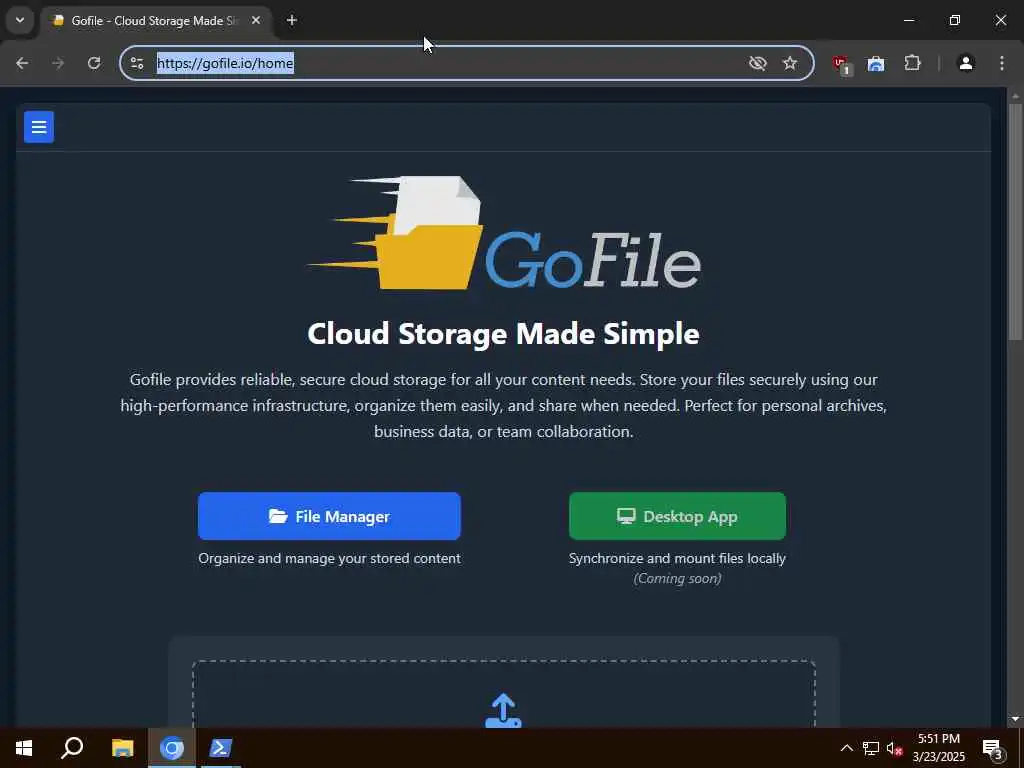This screenshot has height=768, width=1024.
Task: Click the scrollbar up arrow
Action: coord(1015,96)
